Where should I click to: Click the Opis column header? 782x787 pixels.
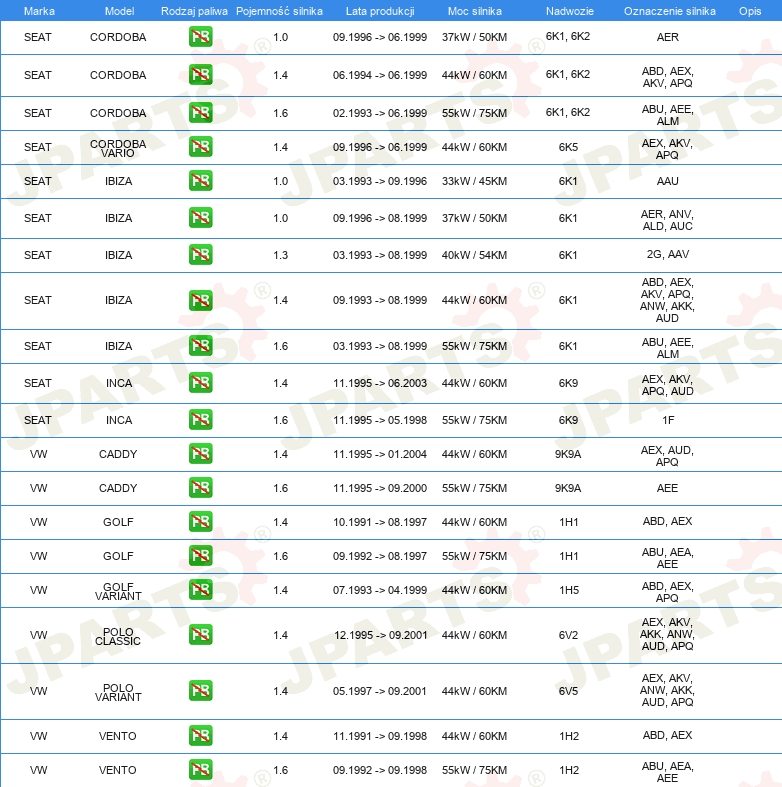750,11
